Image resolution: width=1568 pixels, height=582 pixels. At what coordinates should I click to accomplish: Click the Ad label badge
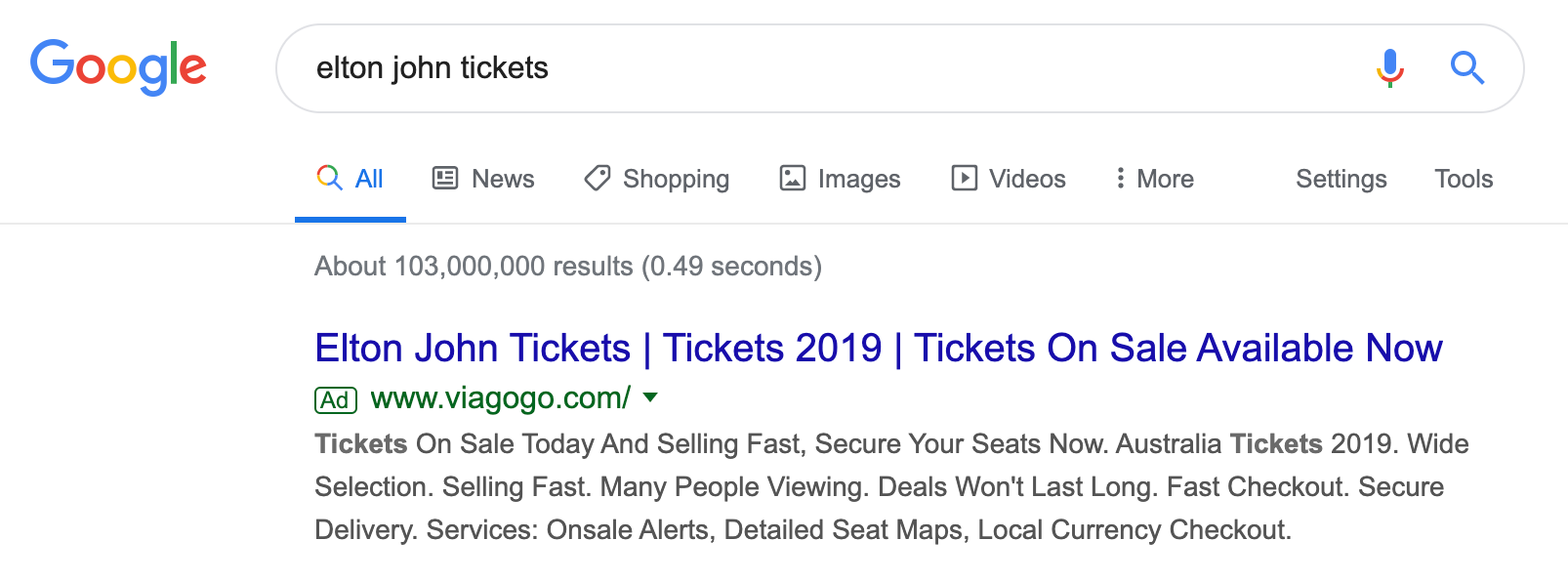coord(336,400)
